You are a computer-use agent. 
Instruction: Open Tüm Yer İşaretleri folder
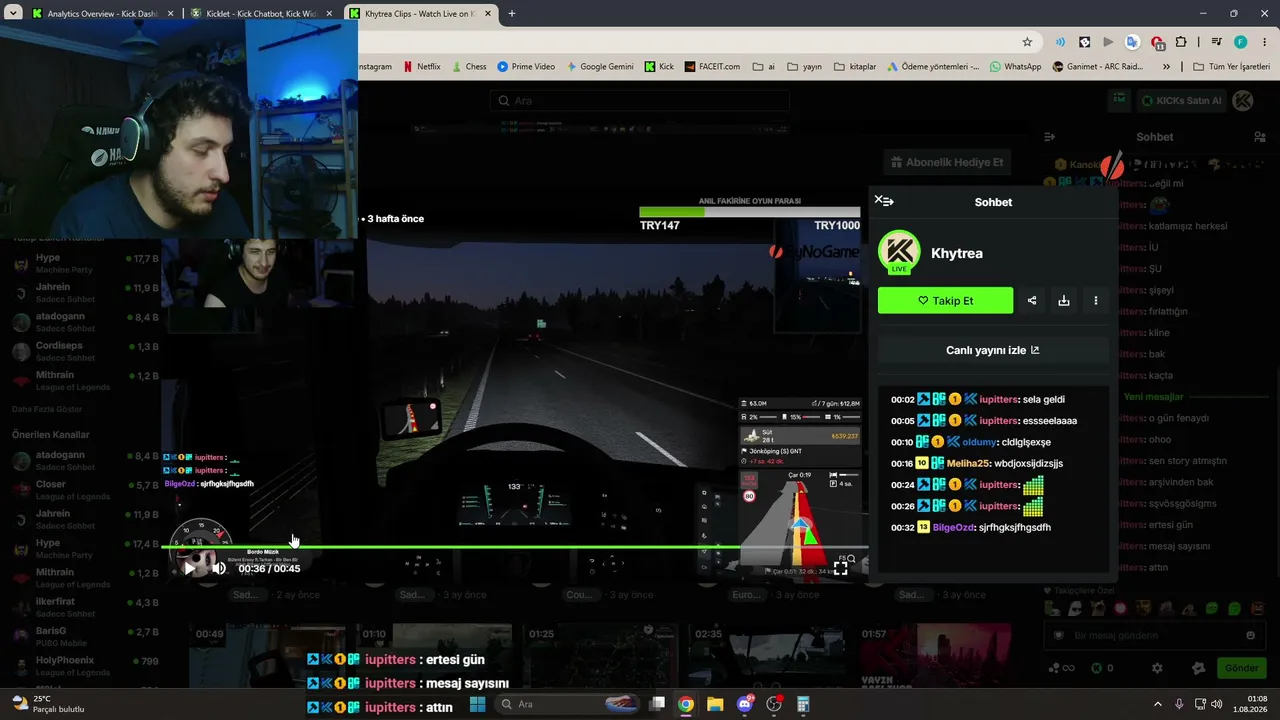[x=1230, y=67]
